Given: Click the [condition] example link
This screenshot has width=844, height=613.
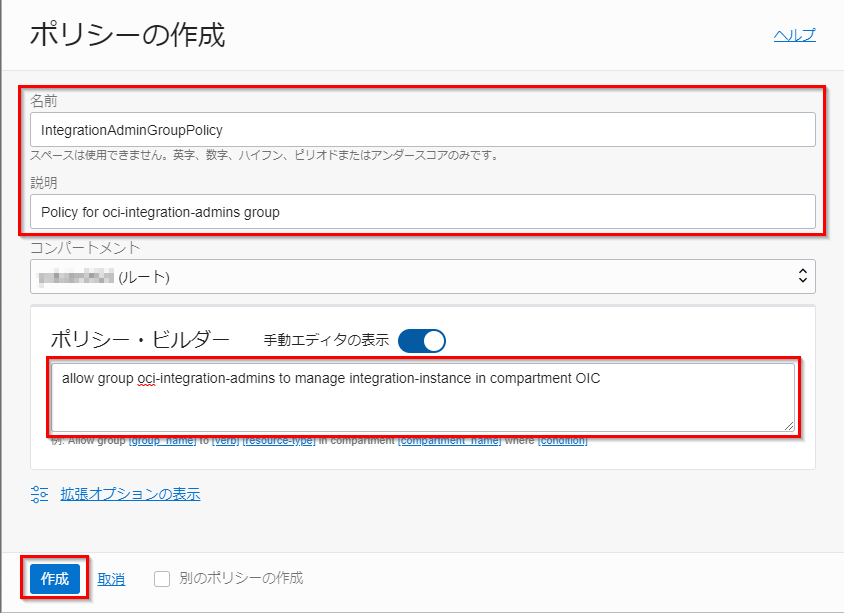Looking at the screenshot, I should [563, 441].
